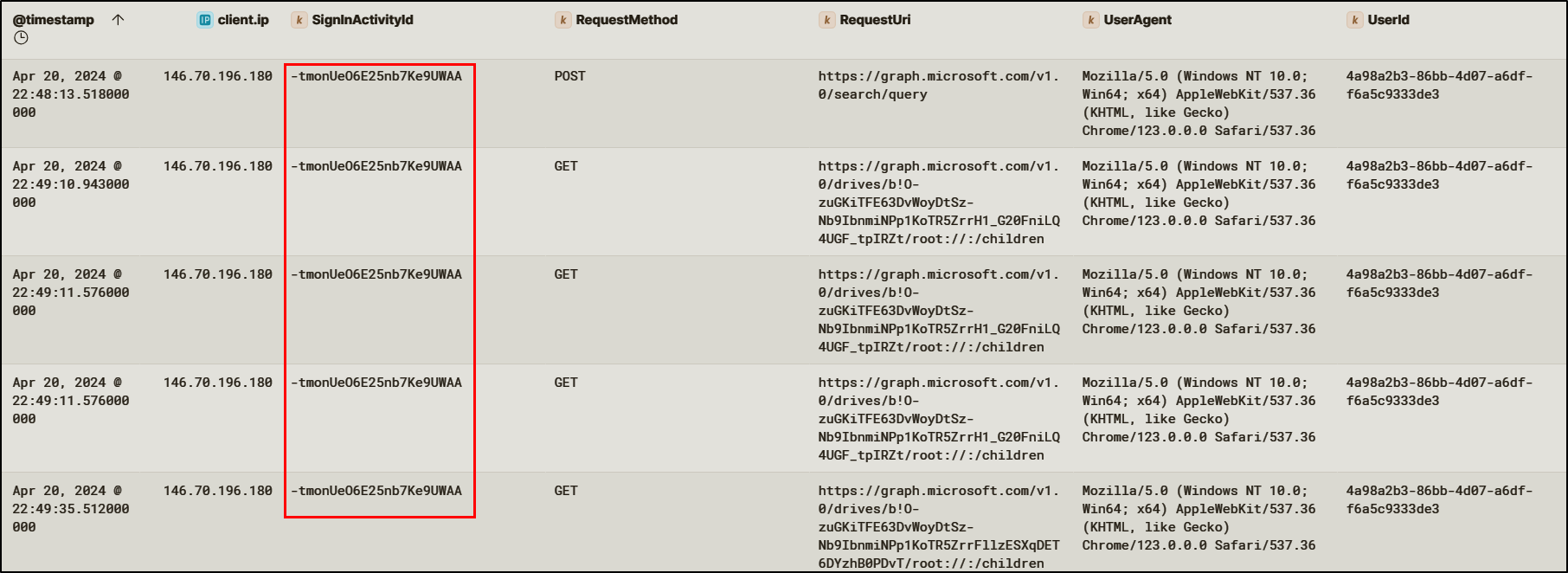Viewport: 1568px width, 573px height.
Task: Open the RequestUri column header
Action: [x=875, y=20]
